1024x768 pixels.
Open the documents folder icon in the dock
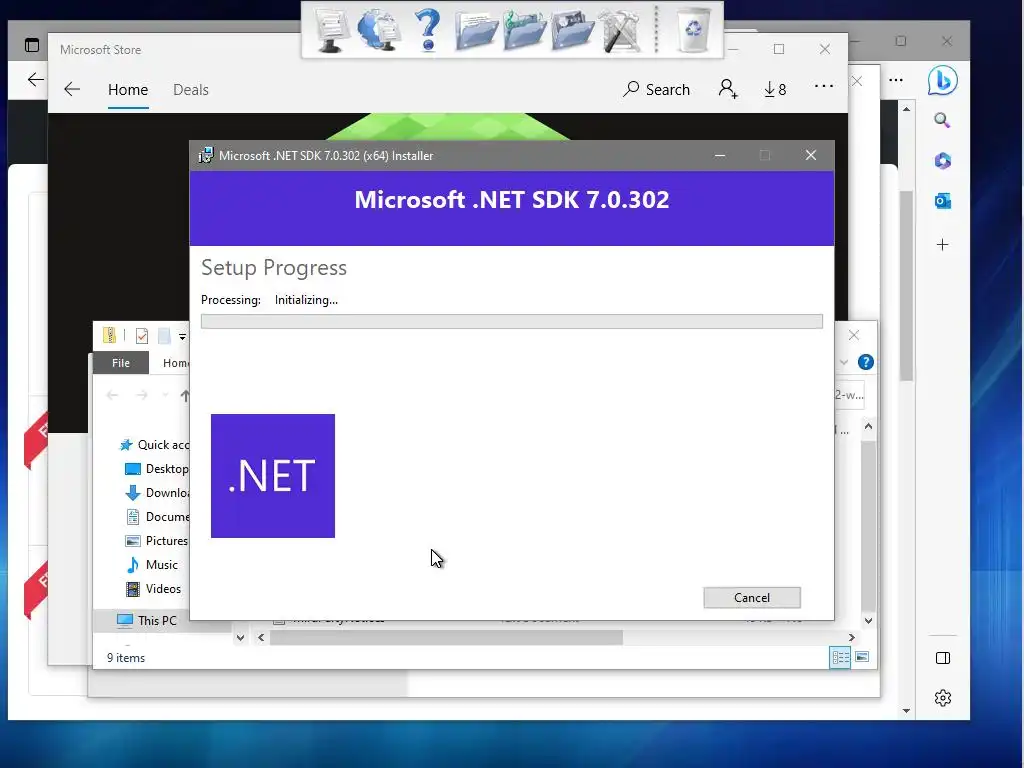(x=476, y=30)
